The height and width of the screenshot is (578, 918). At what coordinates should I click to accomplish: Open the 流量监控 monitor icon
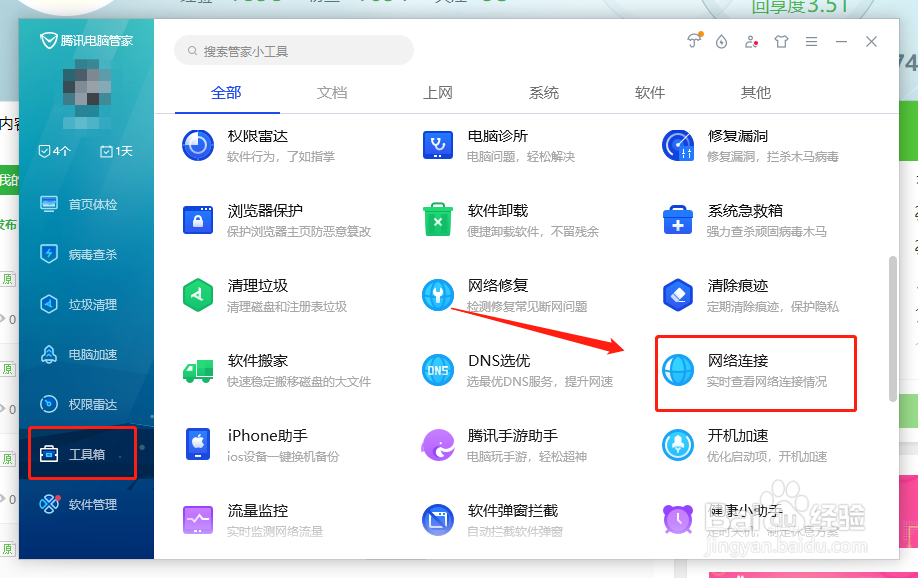click(x=198, y=519)
